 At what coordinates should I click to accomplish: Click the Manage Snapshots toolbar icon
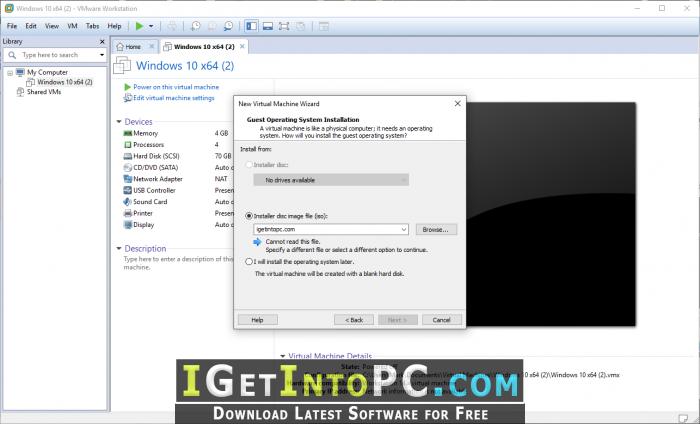pos(228,26)
